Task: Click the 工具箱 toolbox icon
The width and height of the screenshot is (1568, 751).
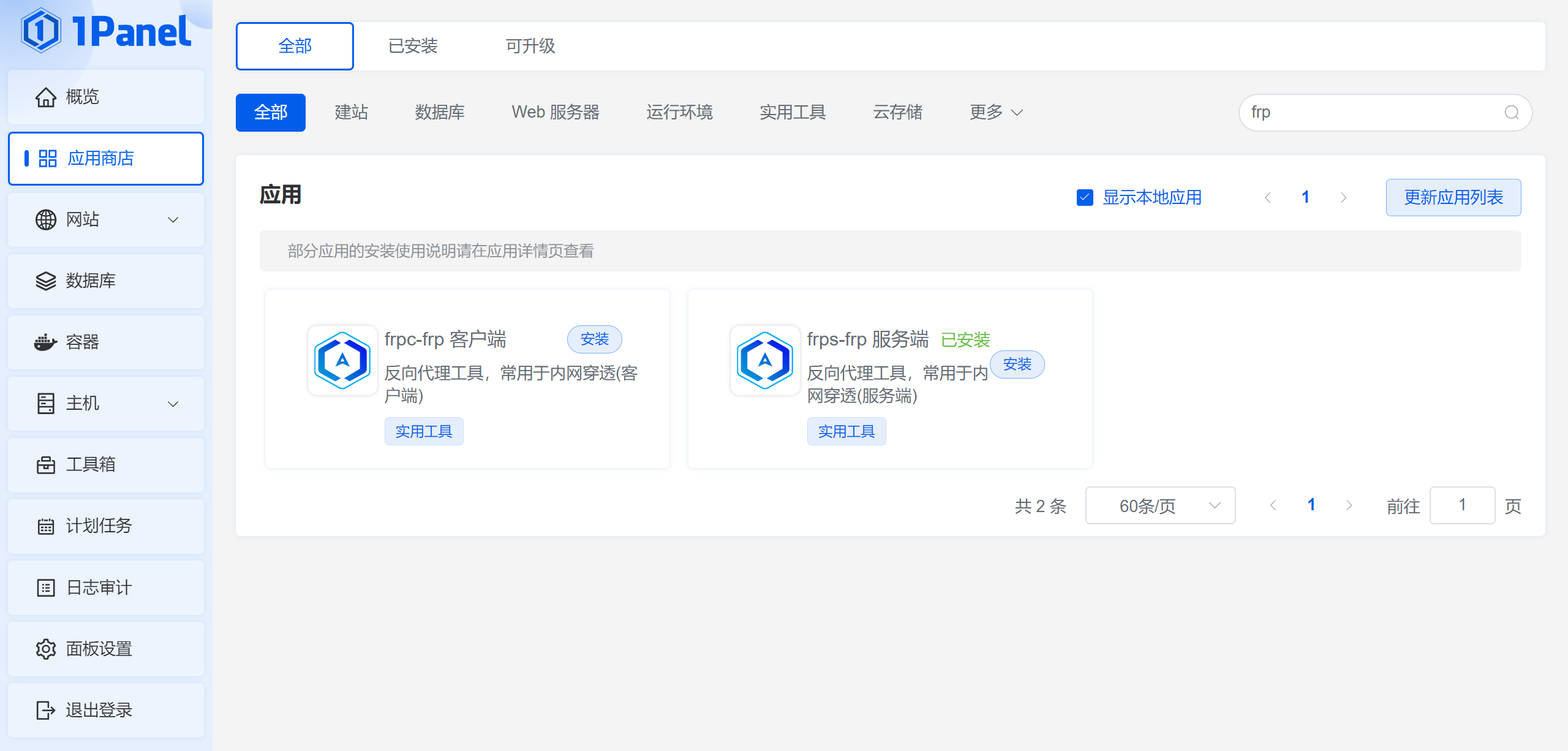Action: (x=46, y=465)
